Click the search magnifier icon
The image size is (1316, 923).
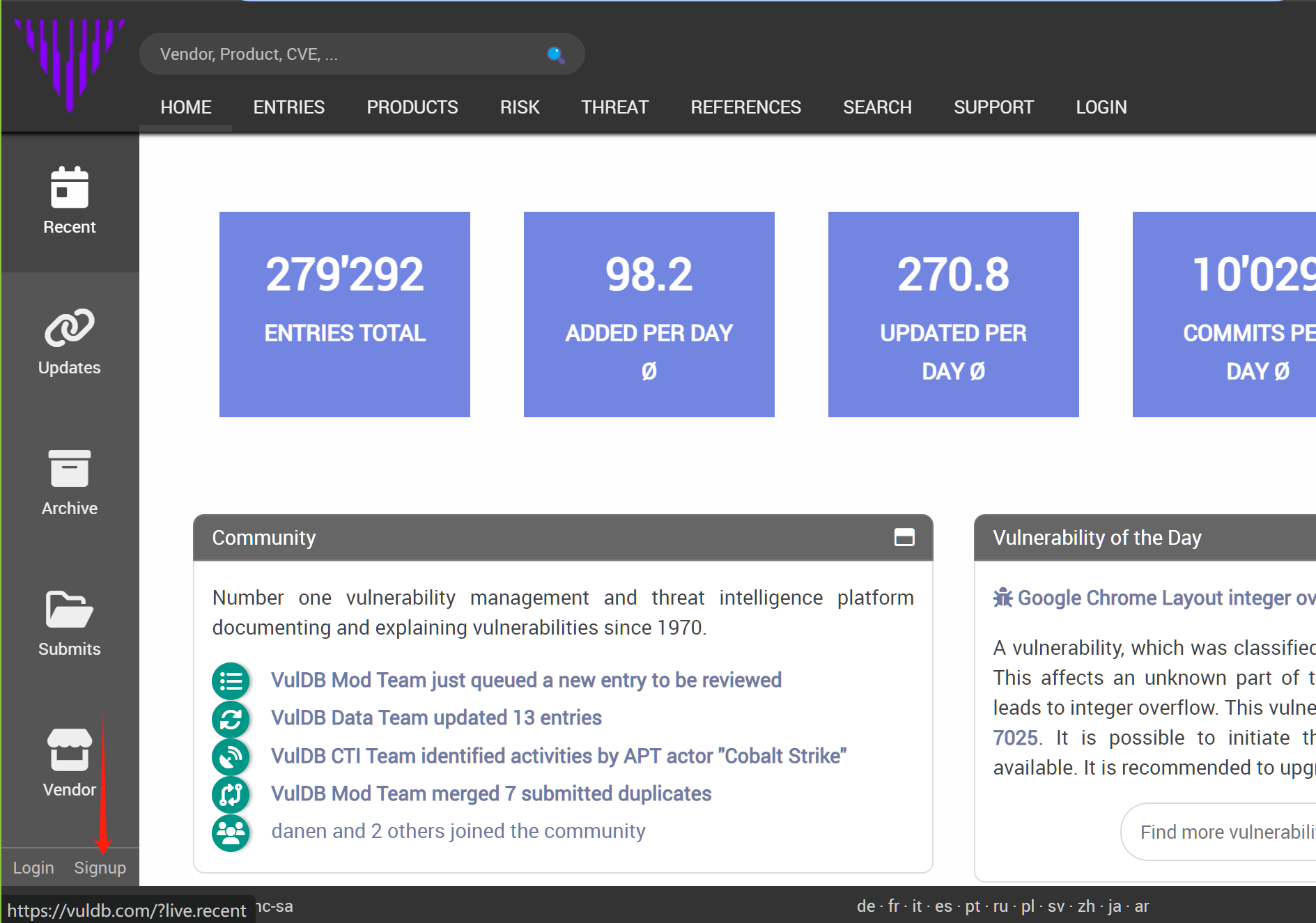click(555, 54)
